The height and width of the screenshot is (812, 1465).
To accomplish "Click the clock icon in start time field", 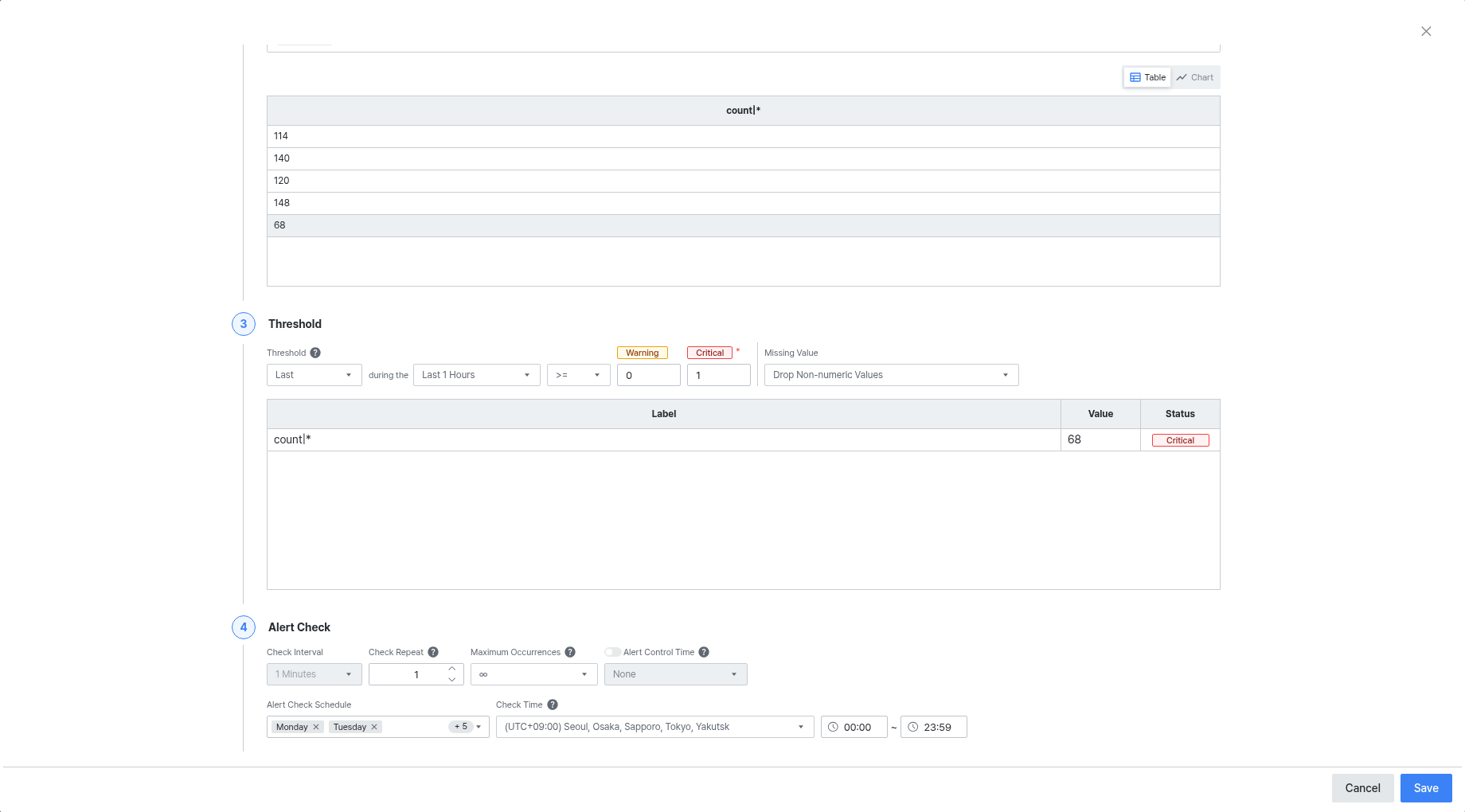I will [x=833, y=727].
